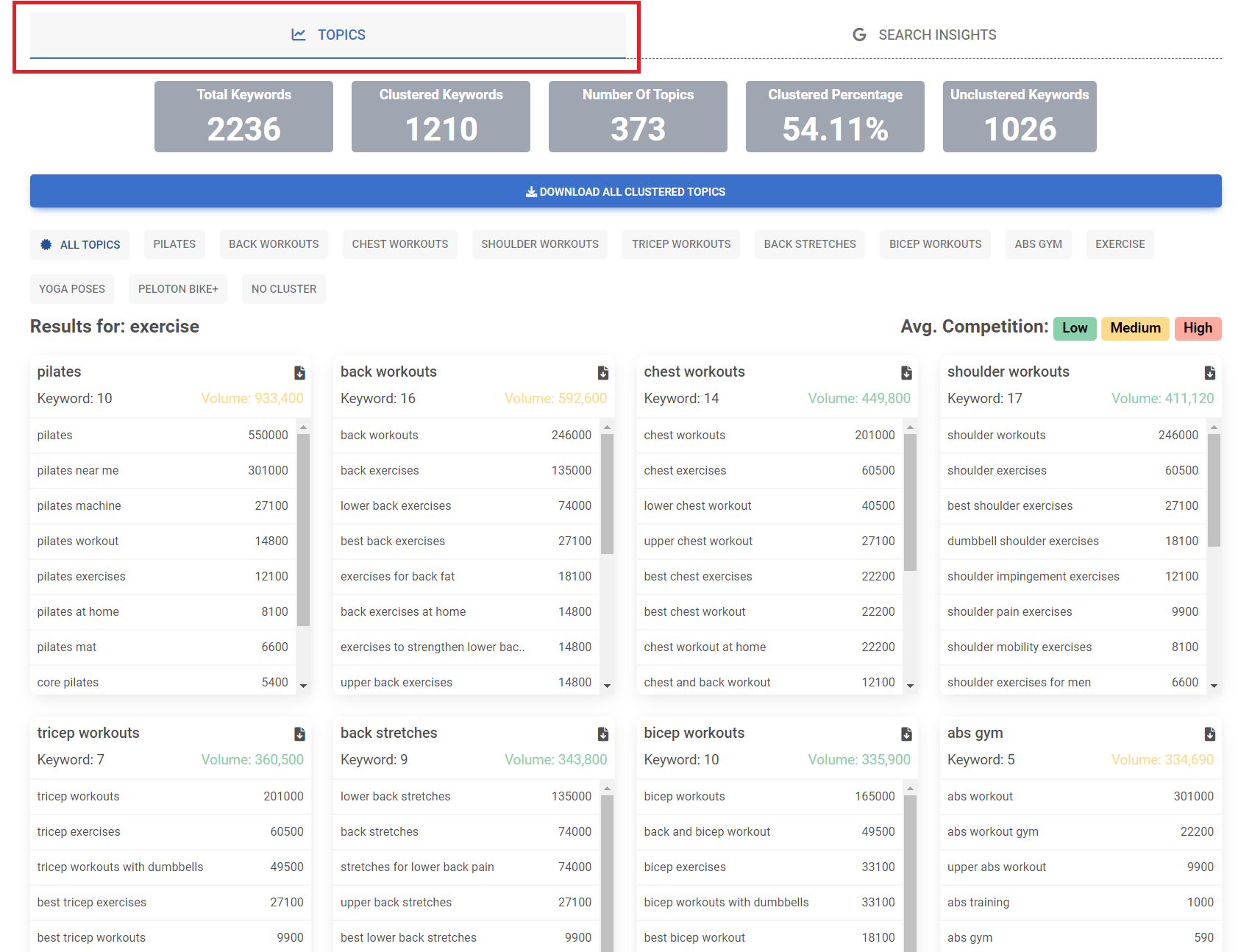Click the Low competition swatch

coord(1075,328)
